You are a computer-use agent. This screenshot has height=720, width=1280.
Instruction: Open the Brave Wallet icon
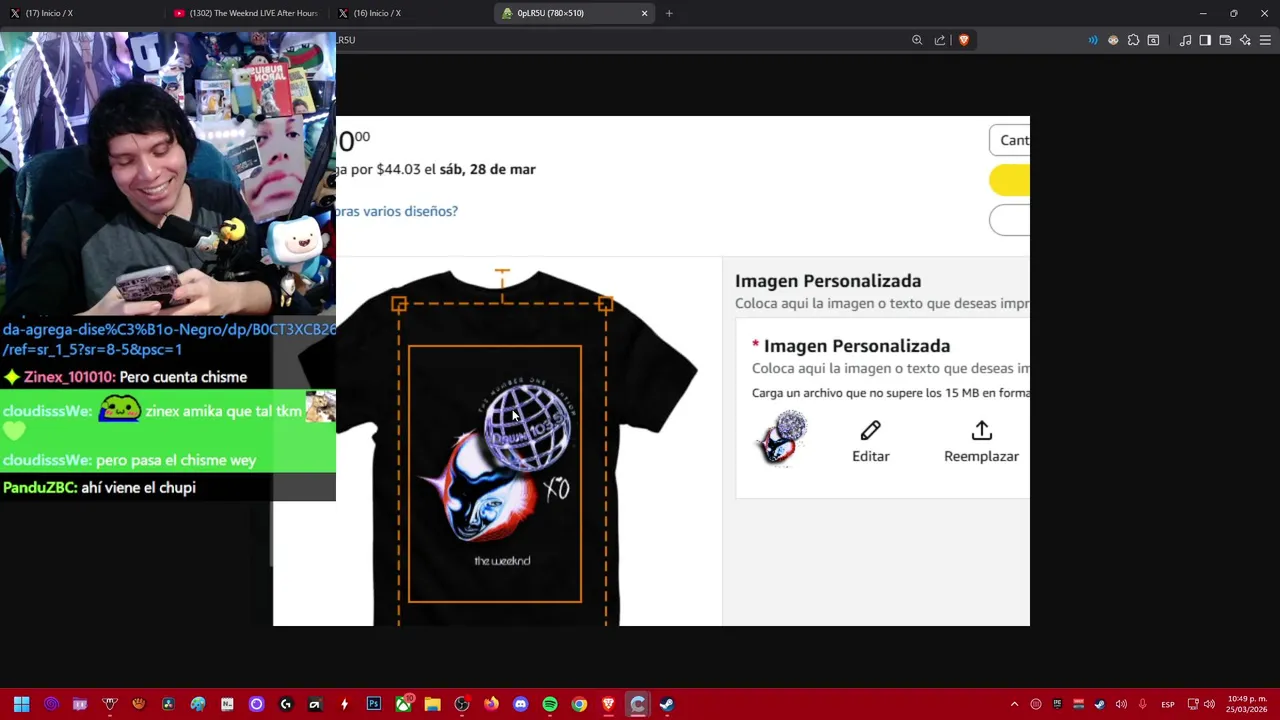pyautogui.click(x=1225, y=40)
